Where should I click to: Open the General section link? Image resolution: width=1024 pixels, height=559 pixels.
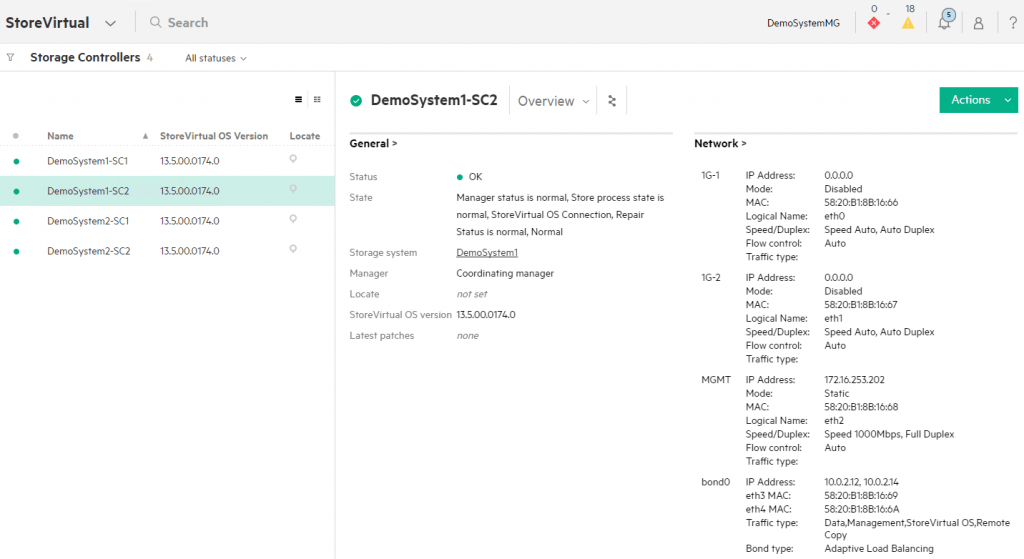(373, 143)
